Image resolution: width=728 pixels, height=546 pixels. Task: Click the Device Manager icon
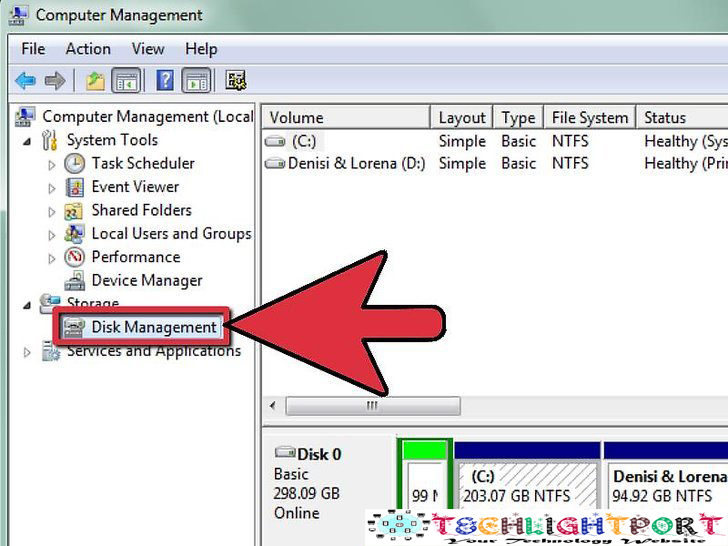[74, 280]
